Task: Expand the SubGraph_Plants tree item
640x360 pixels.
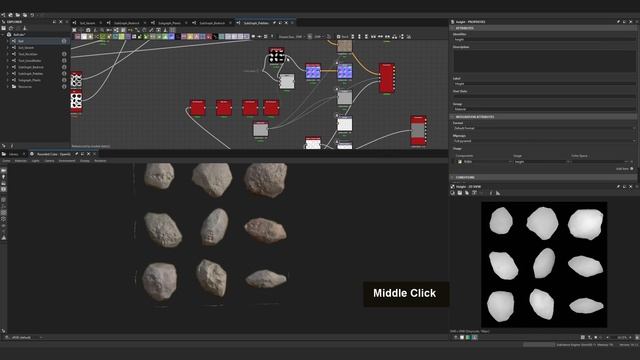Action: point(8,80)
